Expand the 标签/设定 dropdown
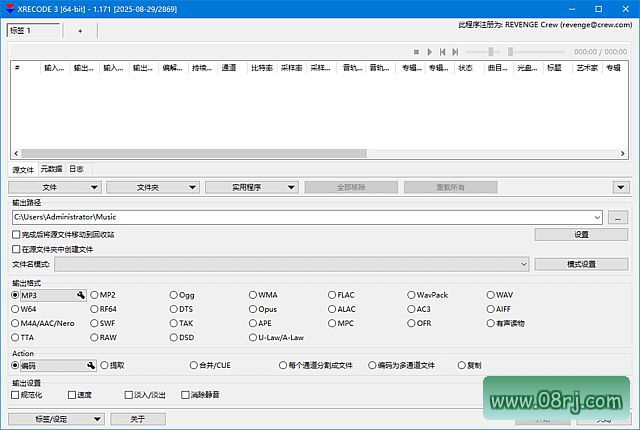The image size is (640, 430). pos(55,419)
